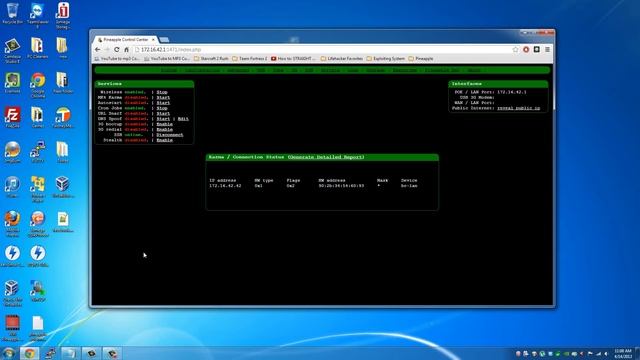
Task: Enable Stealth mode
Action: point(164,140)
